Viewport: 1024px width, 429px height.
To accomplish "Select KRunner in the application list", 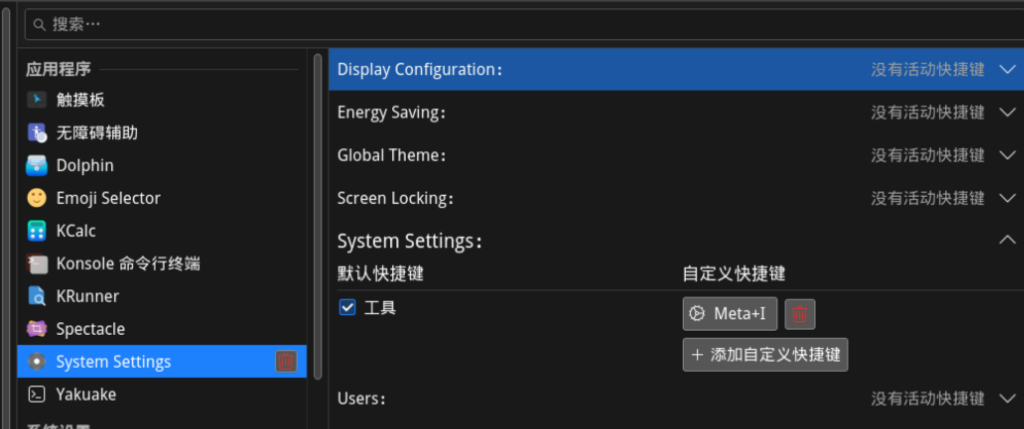I will [162, 296].
